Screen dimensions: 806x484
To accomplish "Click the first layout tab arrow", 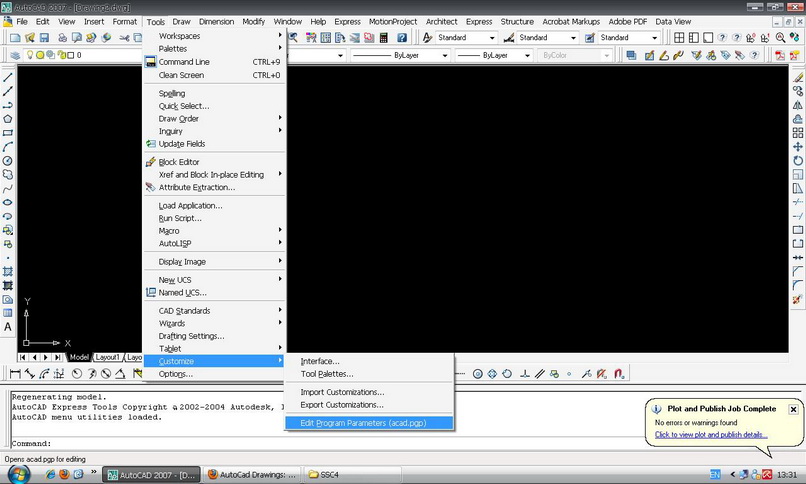I will click(23, 357).
